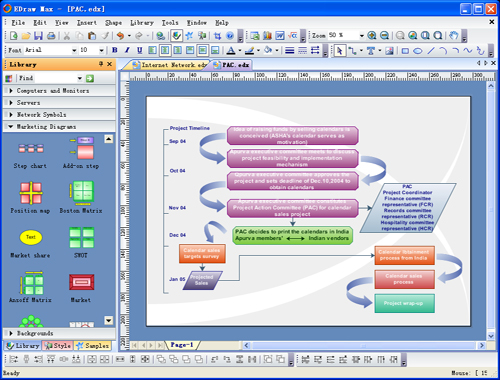Choose the Rectangle drawing tool
Image resolution: width=500 pixels, height=380 pixels.
tap(405, 51)
